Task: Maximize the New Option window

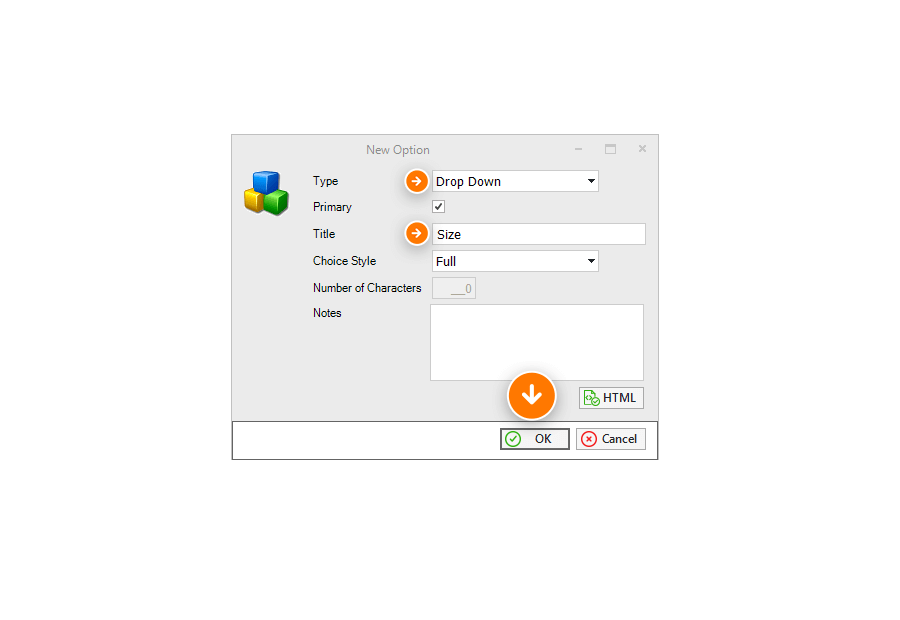Action: (x=610, y=149)
